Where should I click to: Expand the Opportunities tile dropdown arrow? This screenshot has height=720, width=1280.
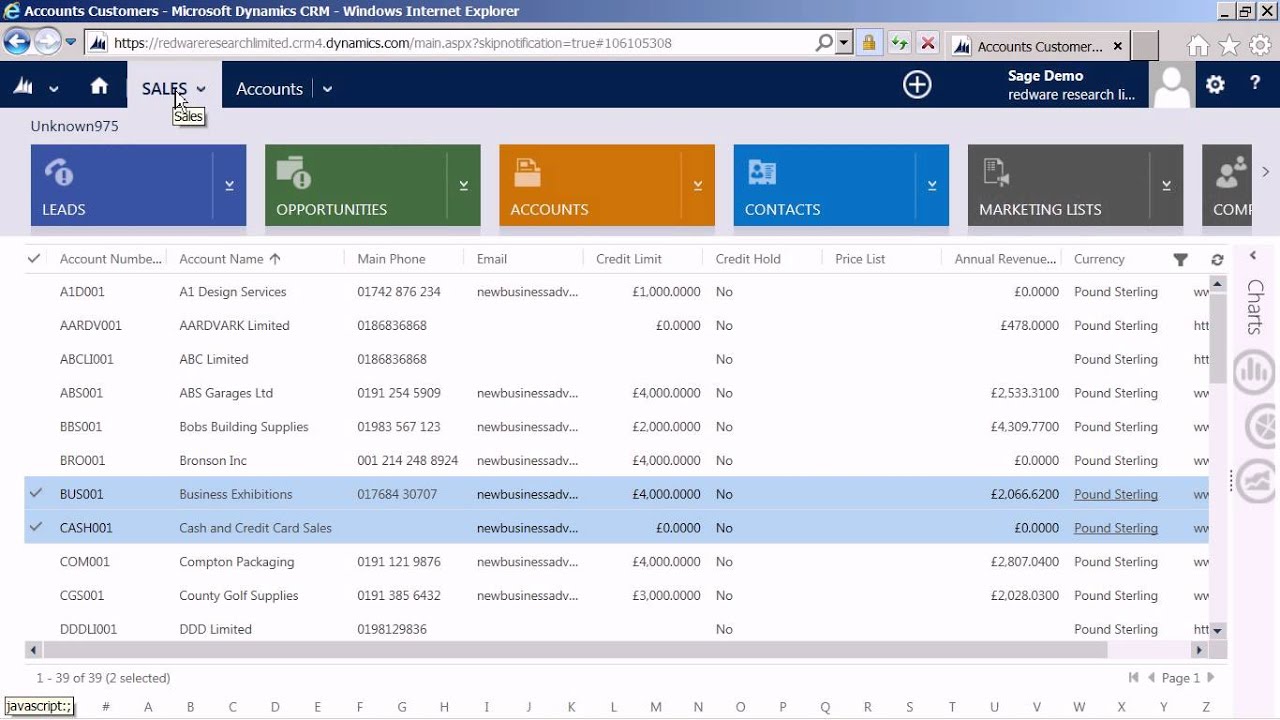(x=464, y=185)
